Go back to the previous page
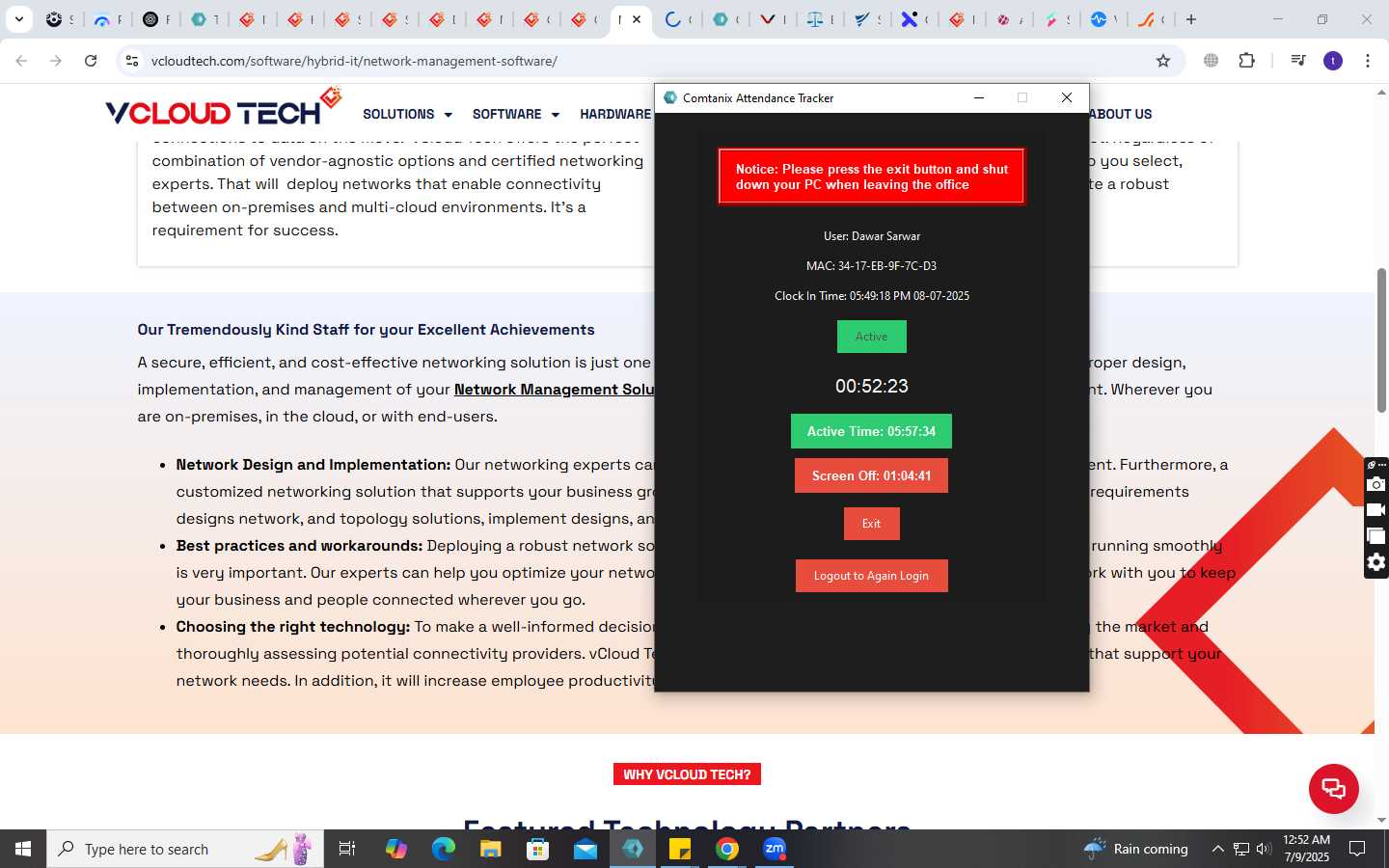The height and width of the screenshot is (868, 1389). [x=21, y=61]
